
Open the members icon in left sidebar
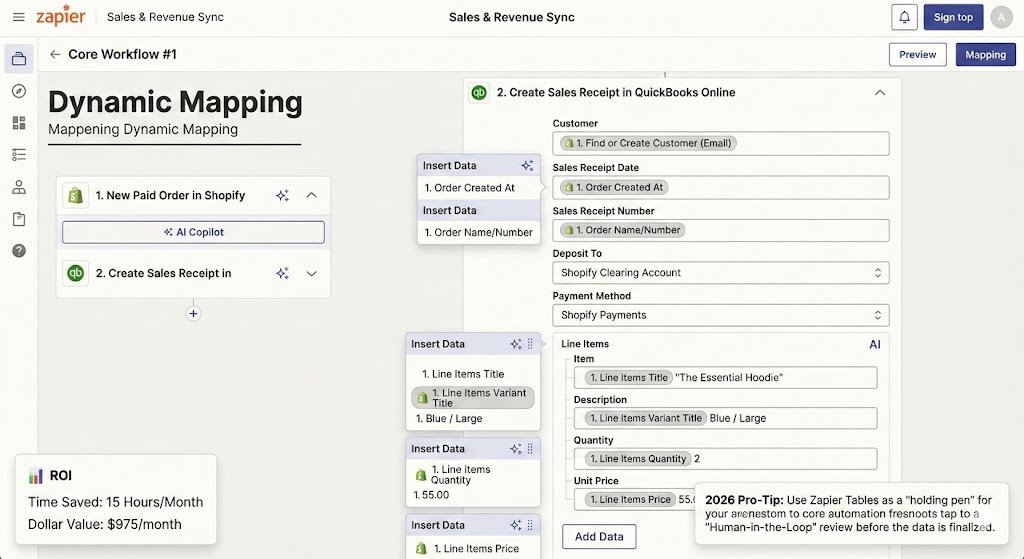point(19,187)
